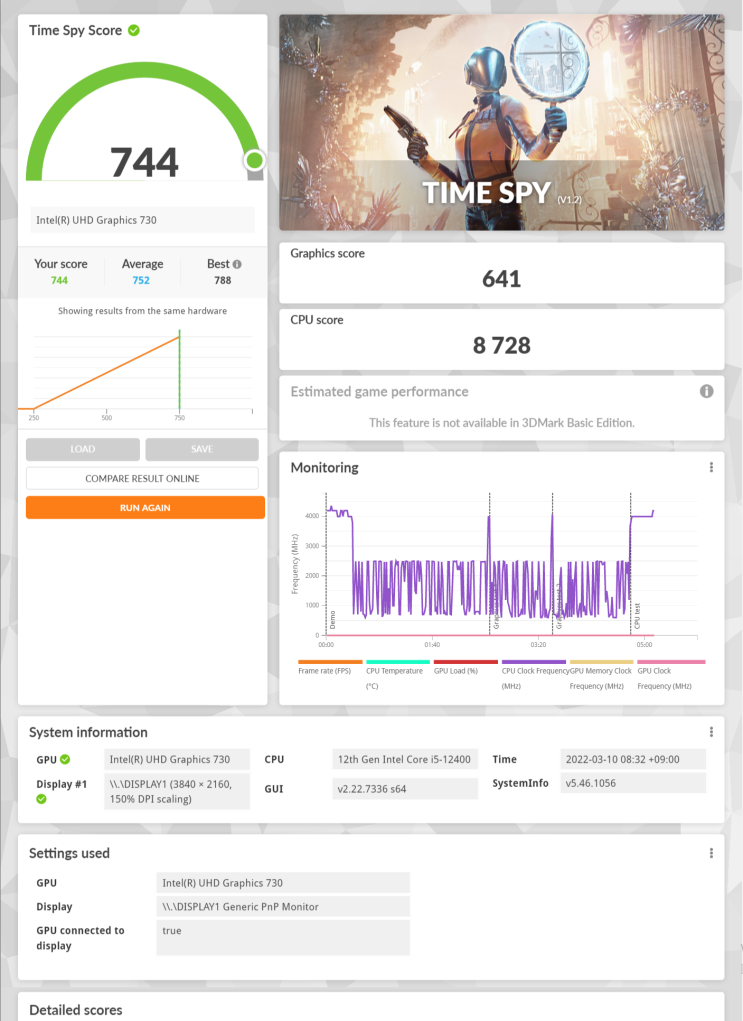
Task: Click the green checkmark under Display #1
Action: pyautogui.click(x=42, y=799)
